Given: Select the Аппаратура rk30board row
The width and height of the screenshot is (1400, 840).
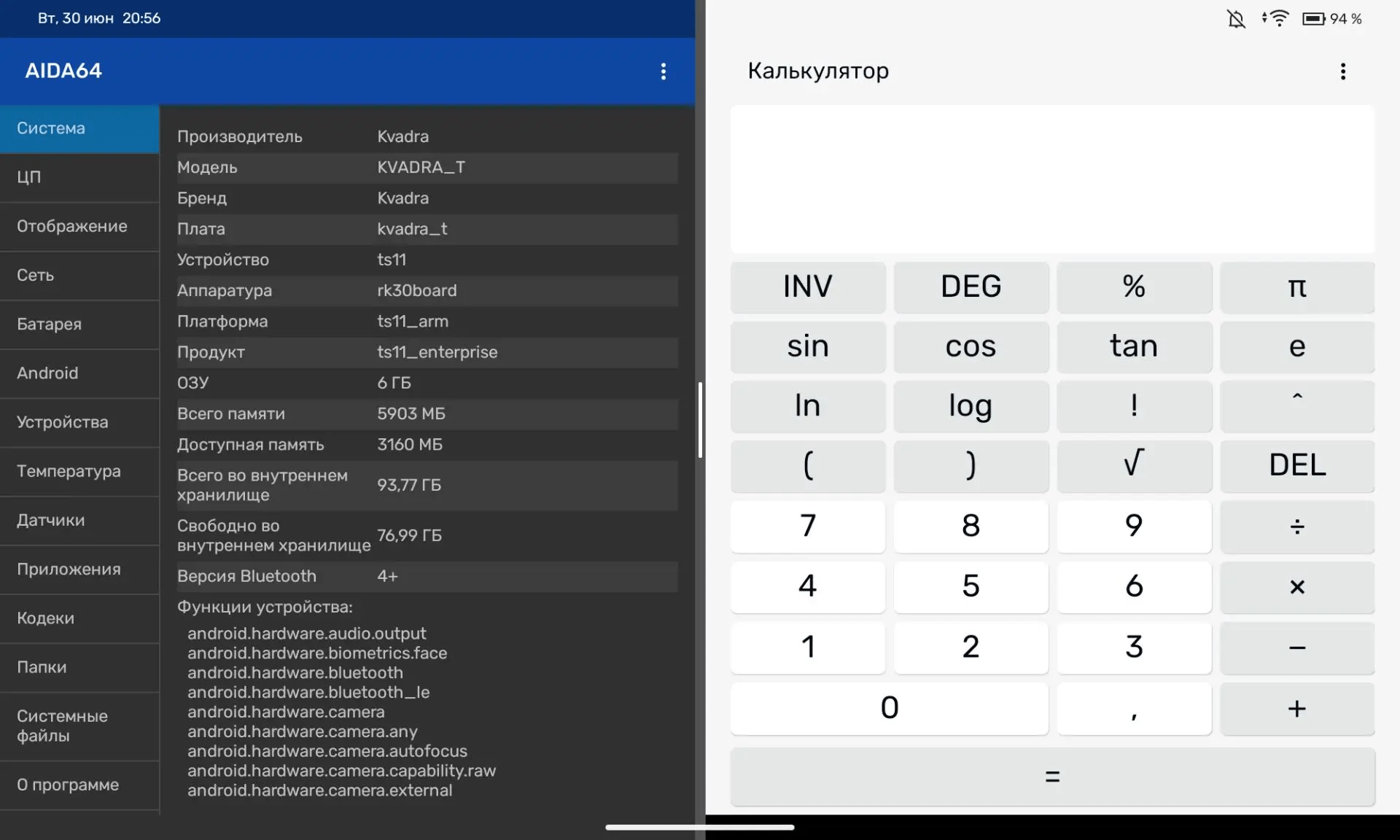Looking at the screenshot, I should point(427,291).
